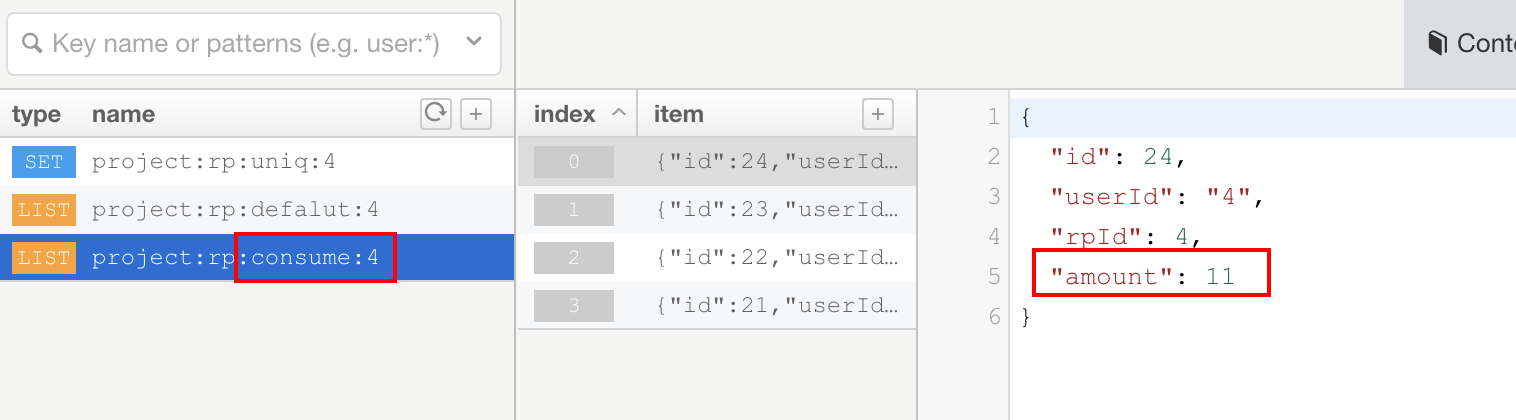Focus the key name search field
The width and height of the screenshot is (1516, 420).
click(245, 44)
